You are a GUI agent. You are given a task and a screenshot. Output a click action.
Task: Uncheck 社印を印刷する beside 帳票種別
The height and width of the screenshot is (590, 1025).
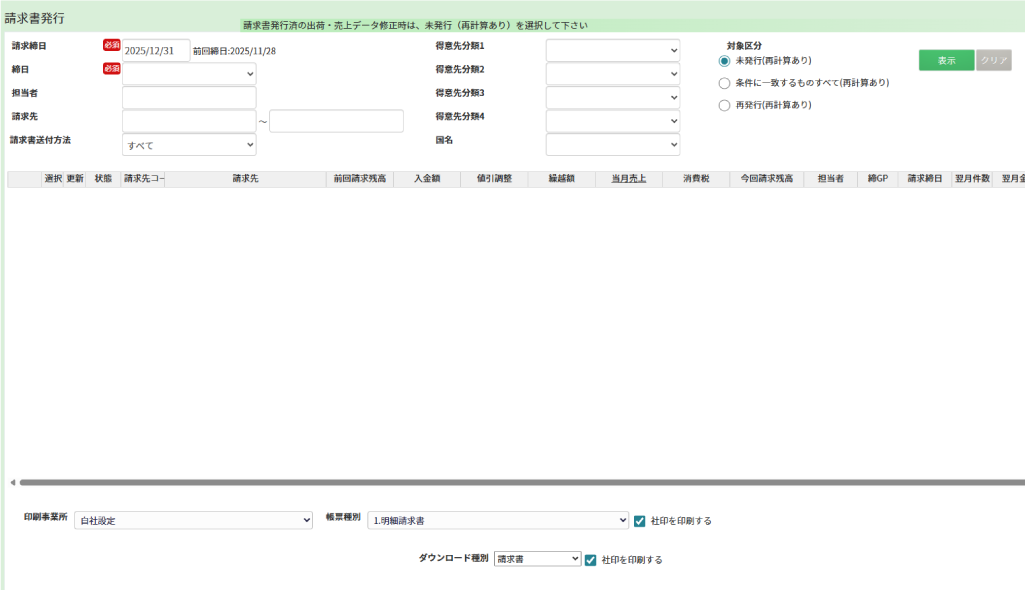pos(640,521)
